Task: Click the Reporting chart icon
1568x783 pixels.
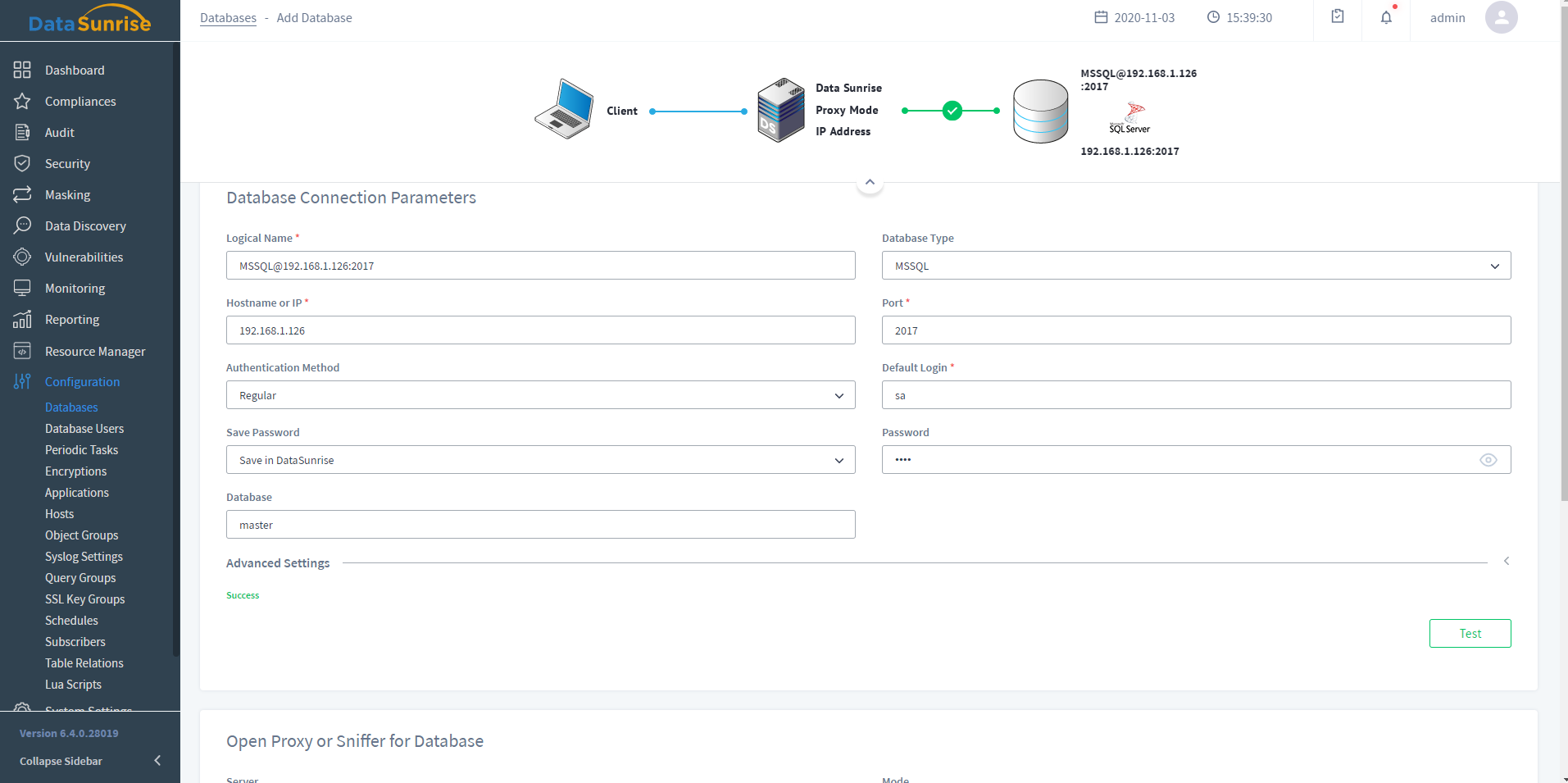Action: pos(22,319)
